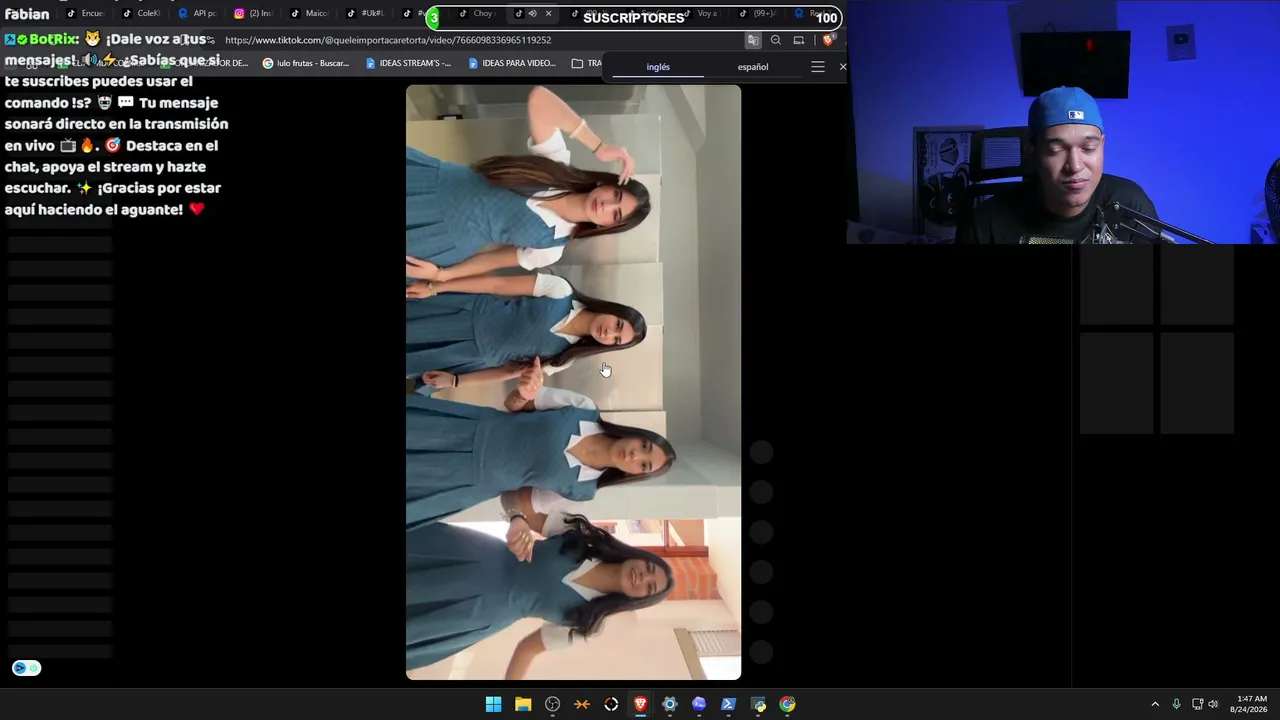Click the TikTok video player

click(x=573, y=382)
